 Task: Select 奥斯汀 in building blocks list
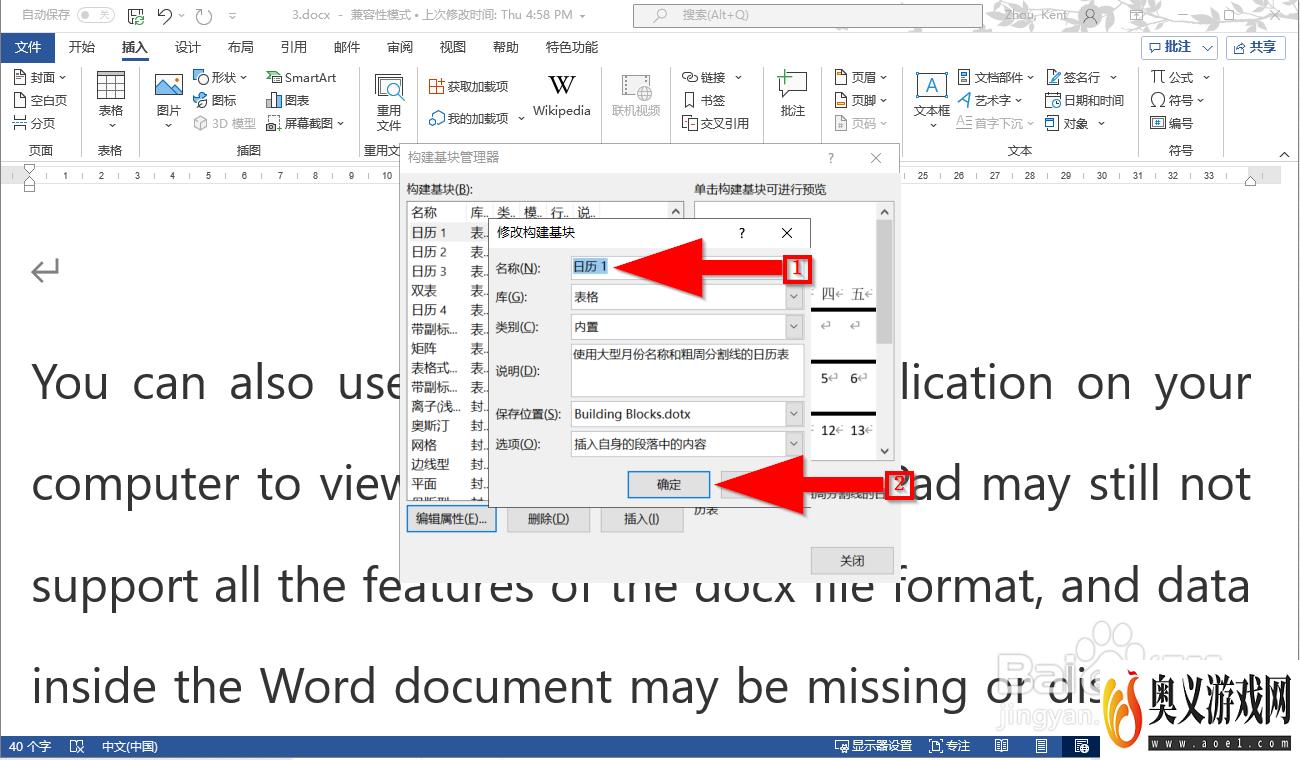coord(431,426)
